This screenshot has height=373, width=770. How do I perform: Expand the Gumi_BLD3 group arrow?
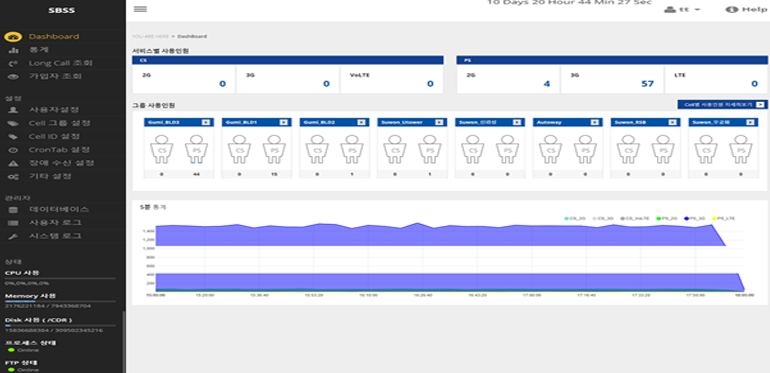tap(206, 122)
